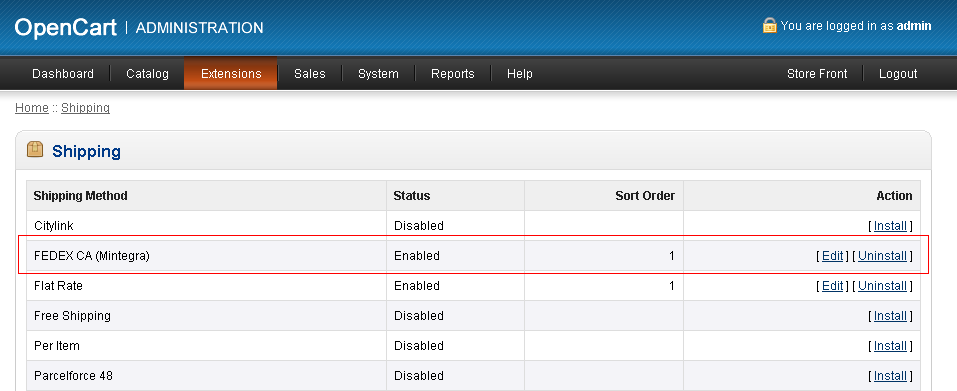
Task: Open the Reports menu
Action: point(452,74)
